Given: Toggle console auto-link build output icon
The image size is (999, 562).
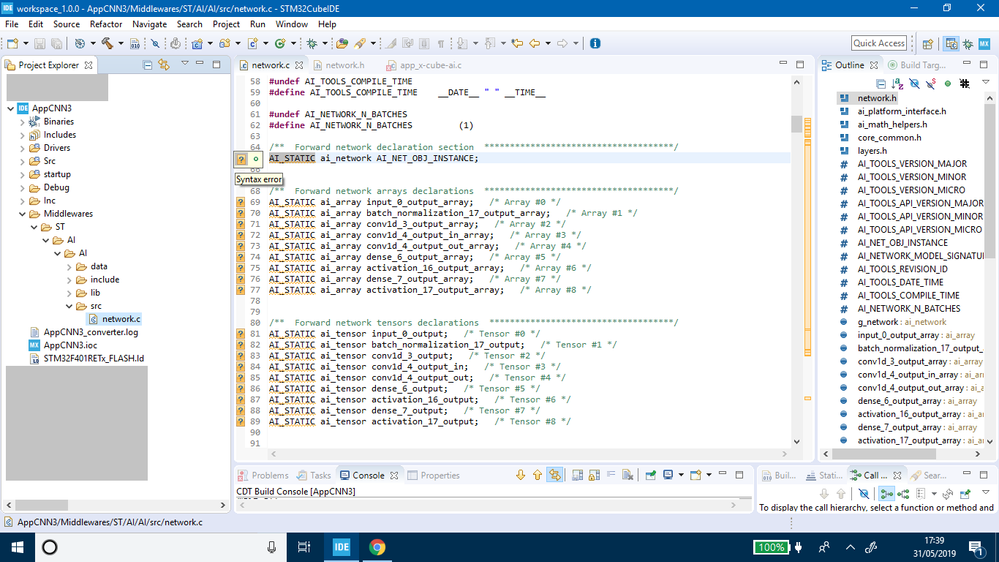Looking at the screenshot, I should (x=555, y=475).
